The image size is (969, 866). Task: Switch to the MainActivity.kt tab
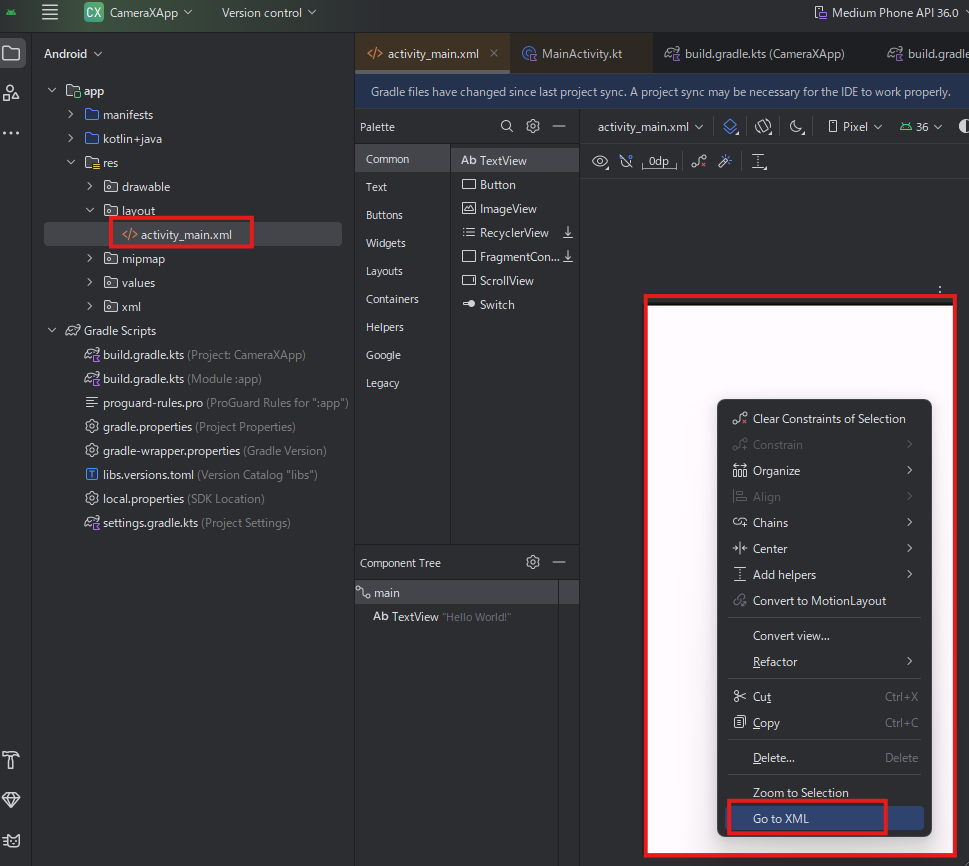[x=581, y=54]
